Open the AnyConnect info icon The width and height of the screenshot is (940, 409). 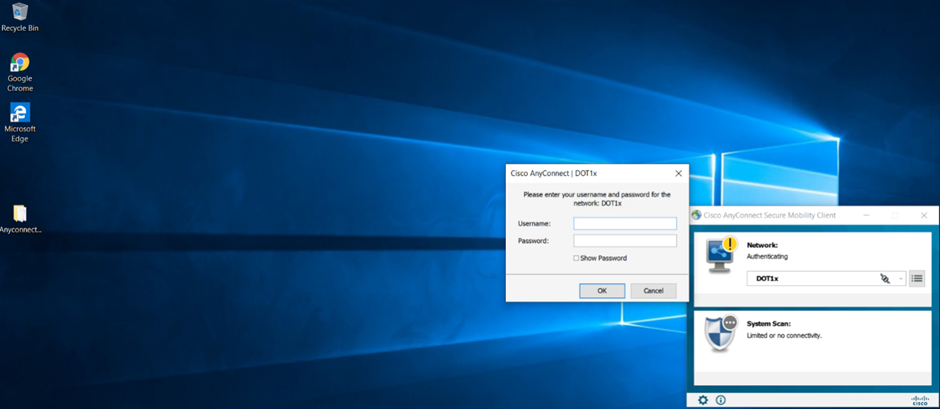click(721, 399)
